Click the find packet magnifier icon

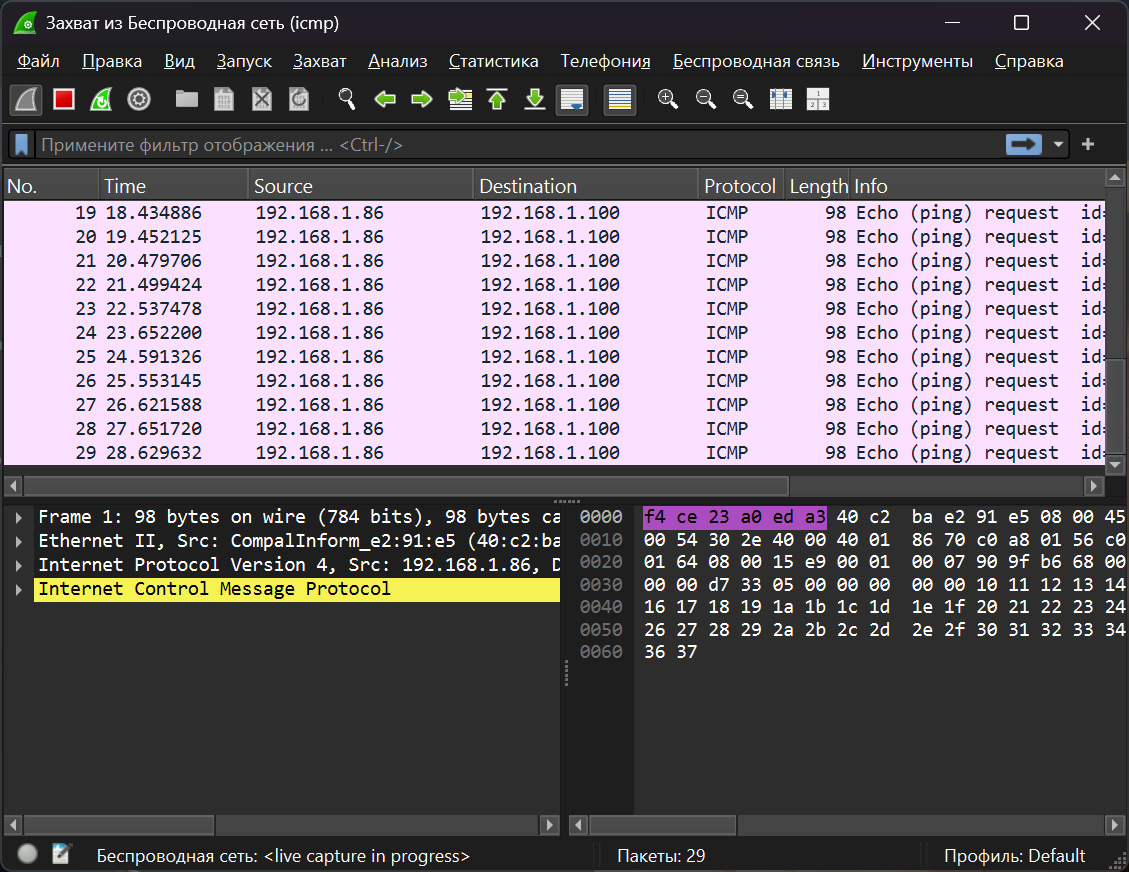[347, 99]
